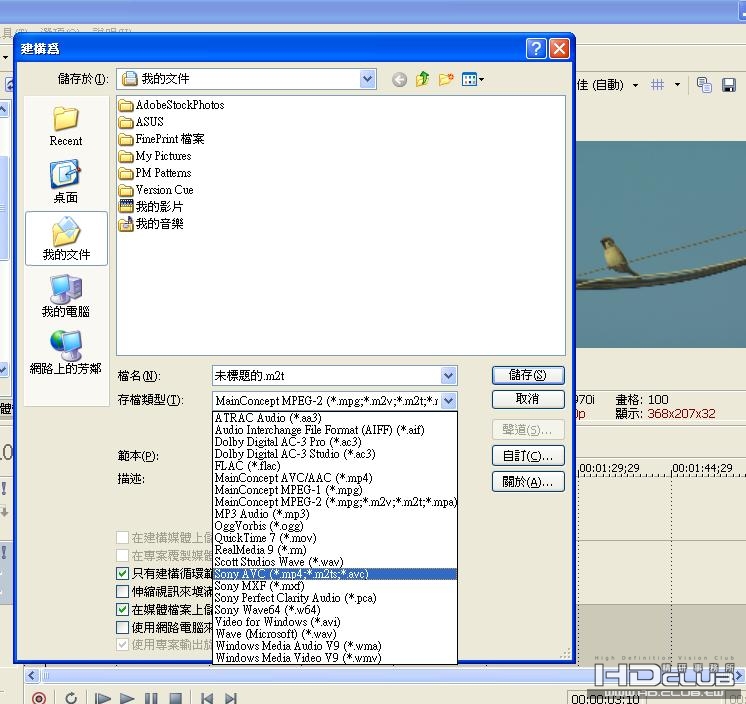This screenshot has height=704, width=746.
Task: Choose Sony MXF (*.mxf) format
Action: [x=335, y=586]
